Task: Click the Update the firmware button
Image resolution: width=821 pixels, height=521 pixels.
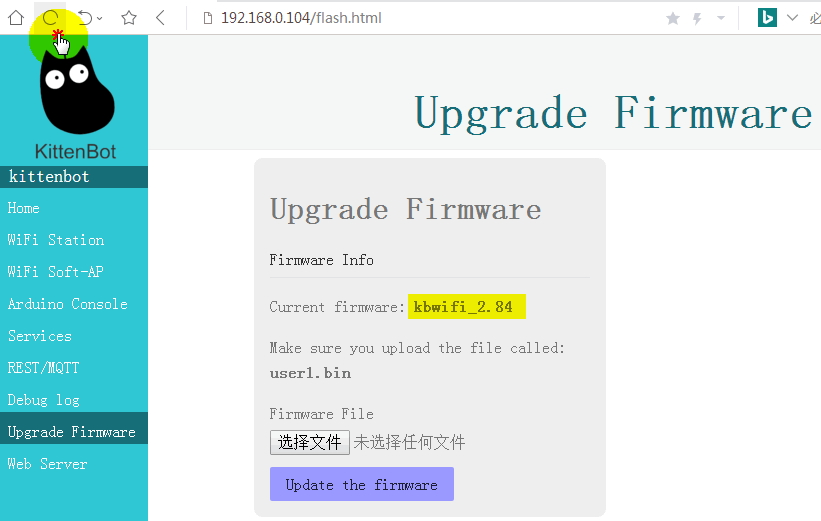Action: [362, 484]
